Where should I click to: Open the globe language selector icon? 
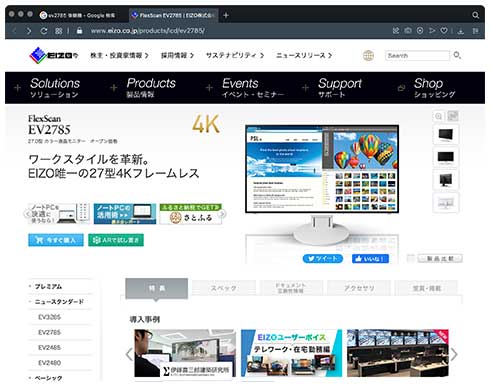tap(368, 55)
